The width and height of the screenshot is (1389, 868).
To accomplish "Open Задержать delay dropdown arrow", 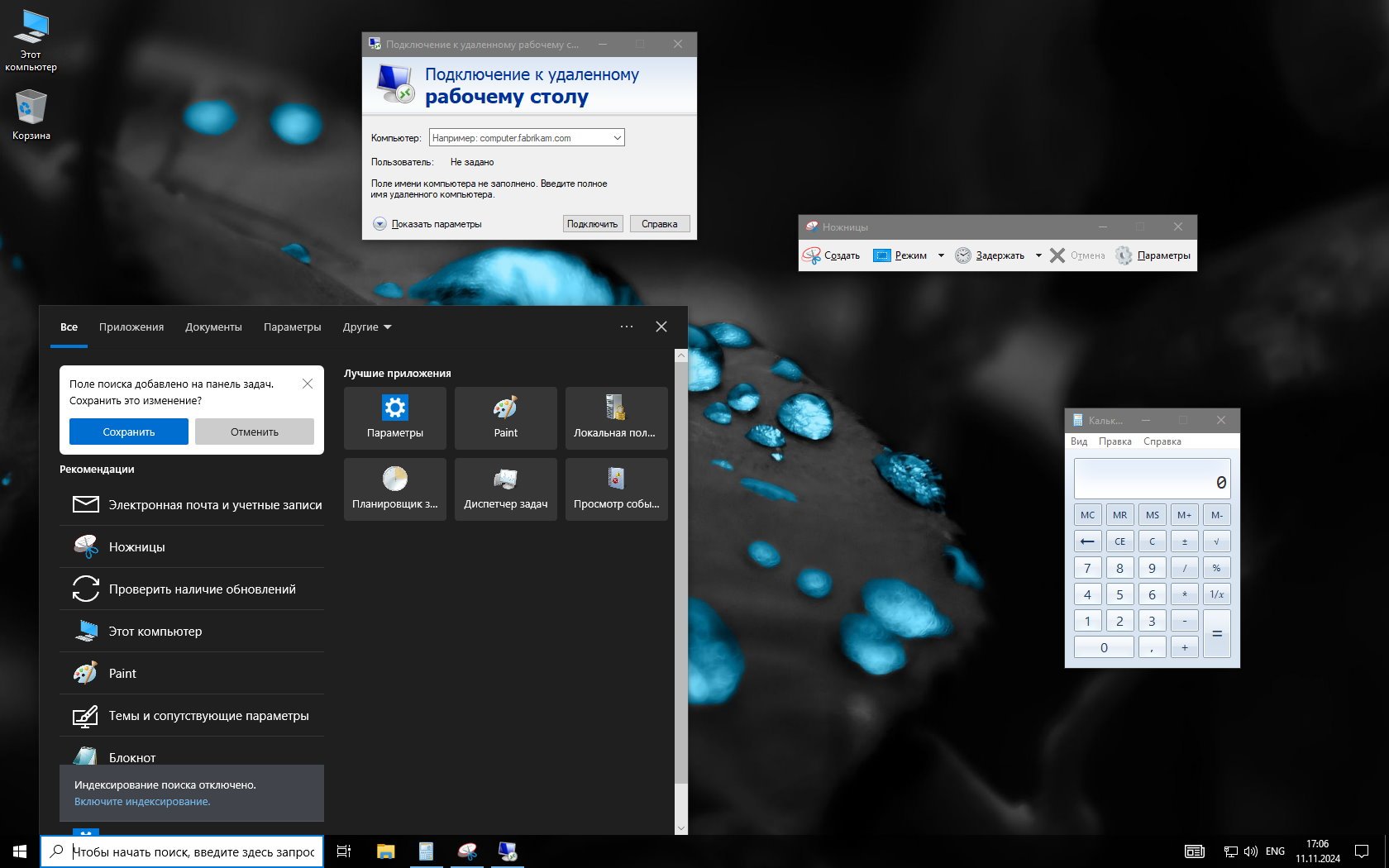I will [1038, 255].
